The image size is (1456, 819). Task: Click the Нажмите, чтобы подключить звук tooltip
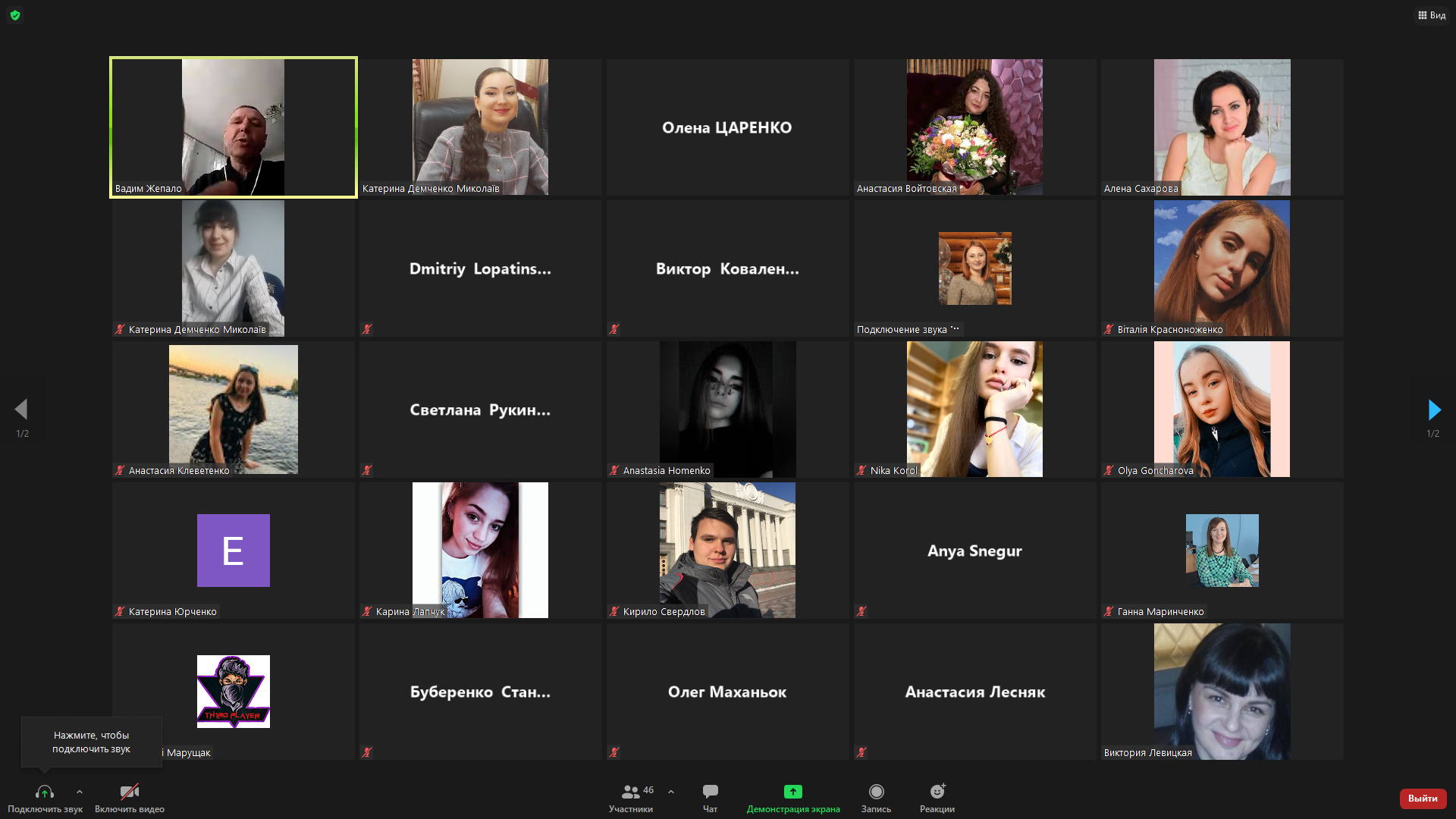pos(91,742)
